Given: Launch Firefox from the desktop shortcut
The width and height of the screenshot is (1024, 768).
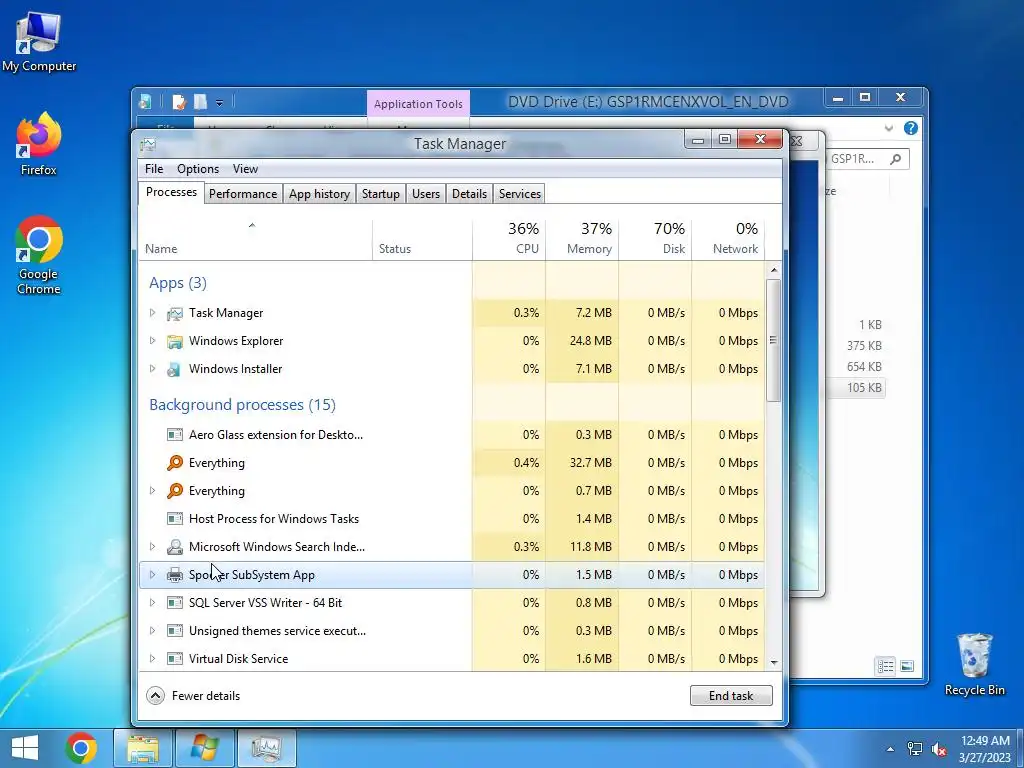Looking at the screenshot, I should coord(39,144).
